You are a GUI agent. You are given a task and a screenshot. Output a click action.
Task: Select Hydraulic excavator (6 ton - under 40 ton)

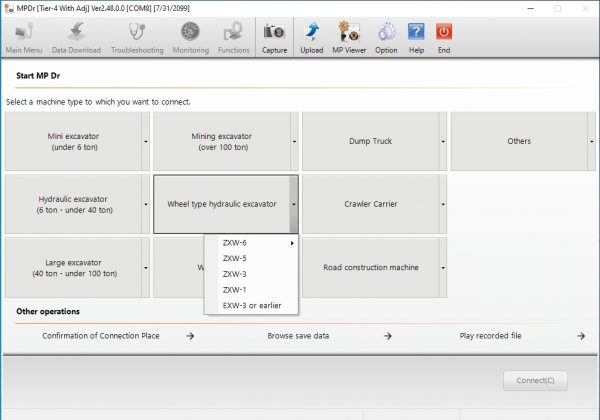(73, 204)
